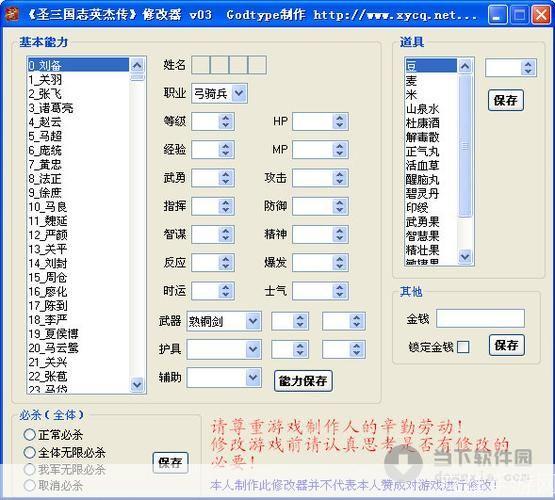Click the 等级 spinner field

212,121
